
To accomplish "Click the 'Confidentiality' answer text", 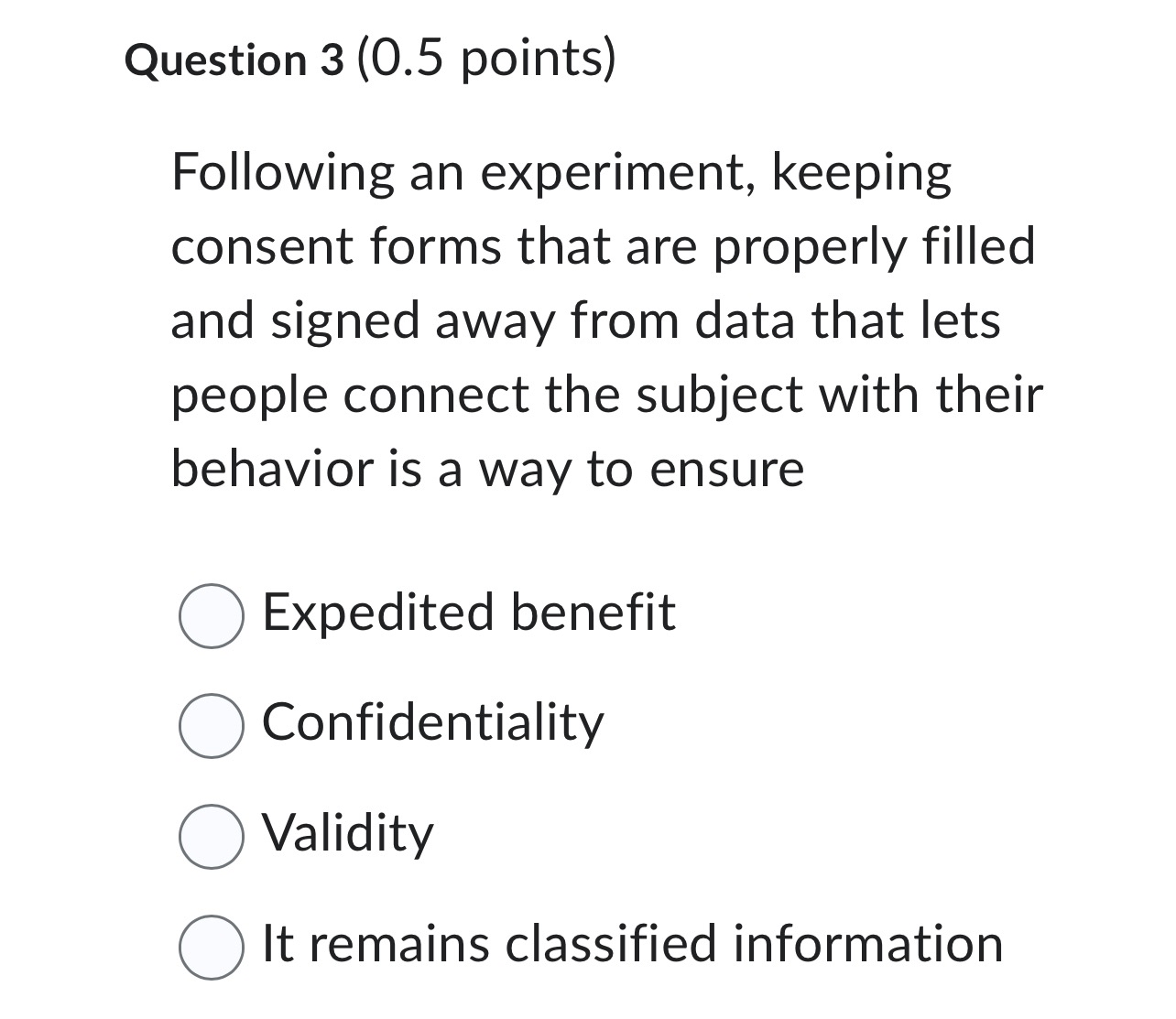I will [431, 723].
